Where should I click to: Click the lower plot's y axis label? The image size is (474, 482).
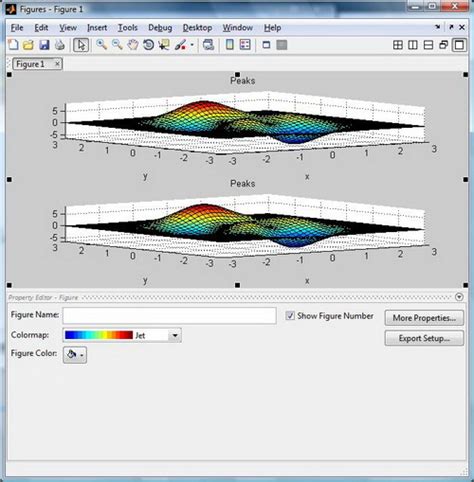point(145,280)
